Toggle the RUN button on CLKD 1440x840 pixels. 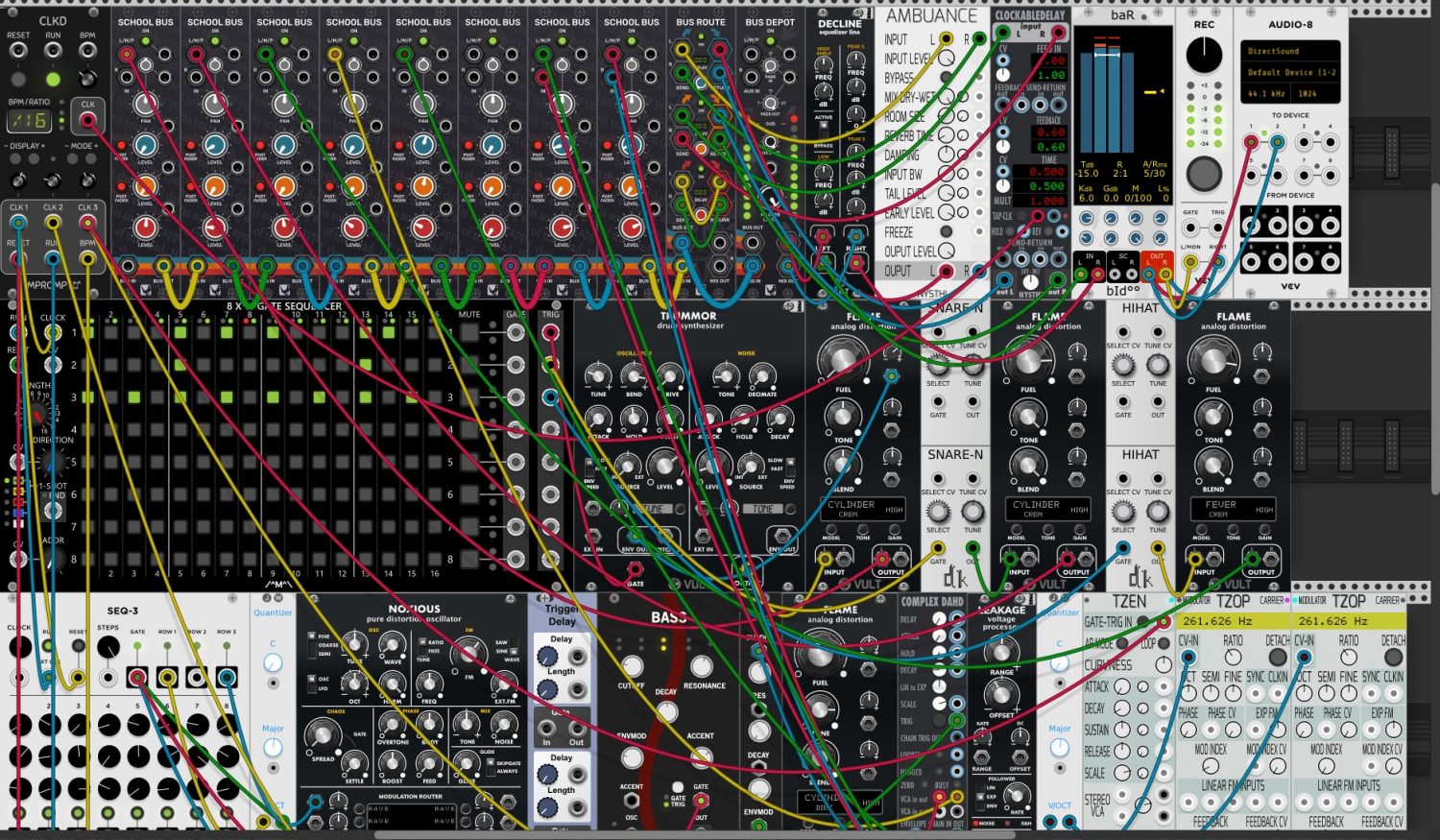(53, 80)
